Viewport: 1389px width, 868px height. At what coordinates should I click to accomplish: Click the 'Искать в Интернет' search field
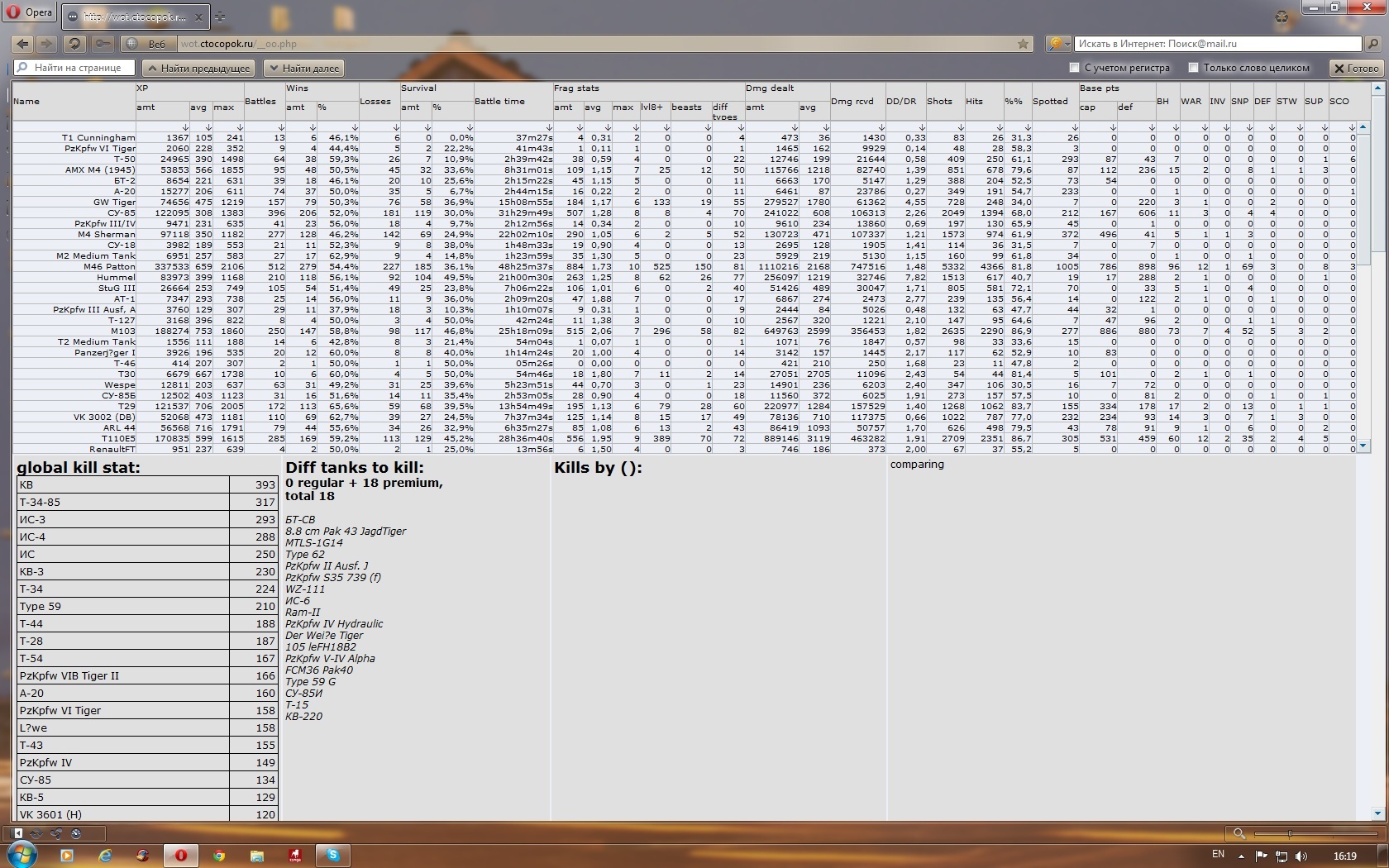[x=1219, y=44]
